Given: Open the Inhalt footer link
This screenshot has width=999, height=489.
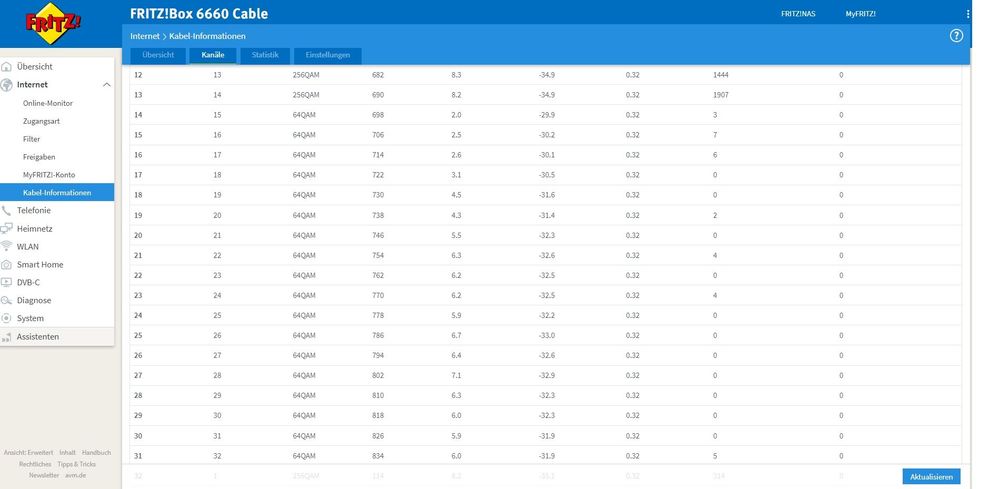Looking at the screenshot, I should point(68,453).
